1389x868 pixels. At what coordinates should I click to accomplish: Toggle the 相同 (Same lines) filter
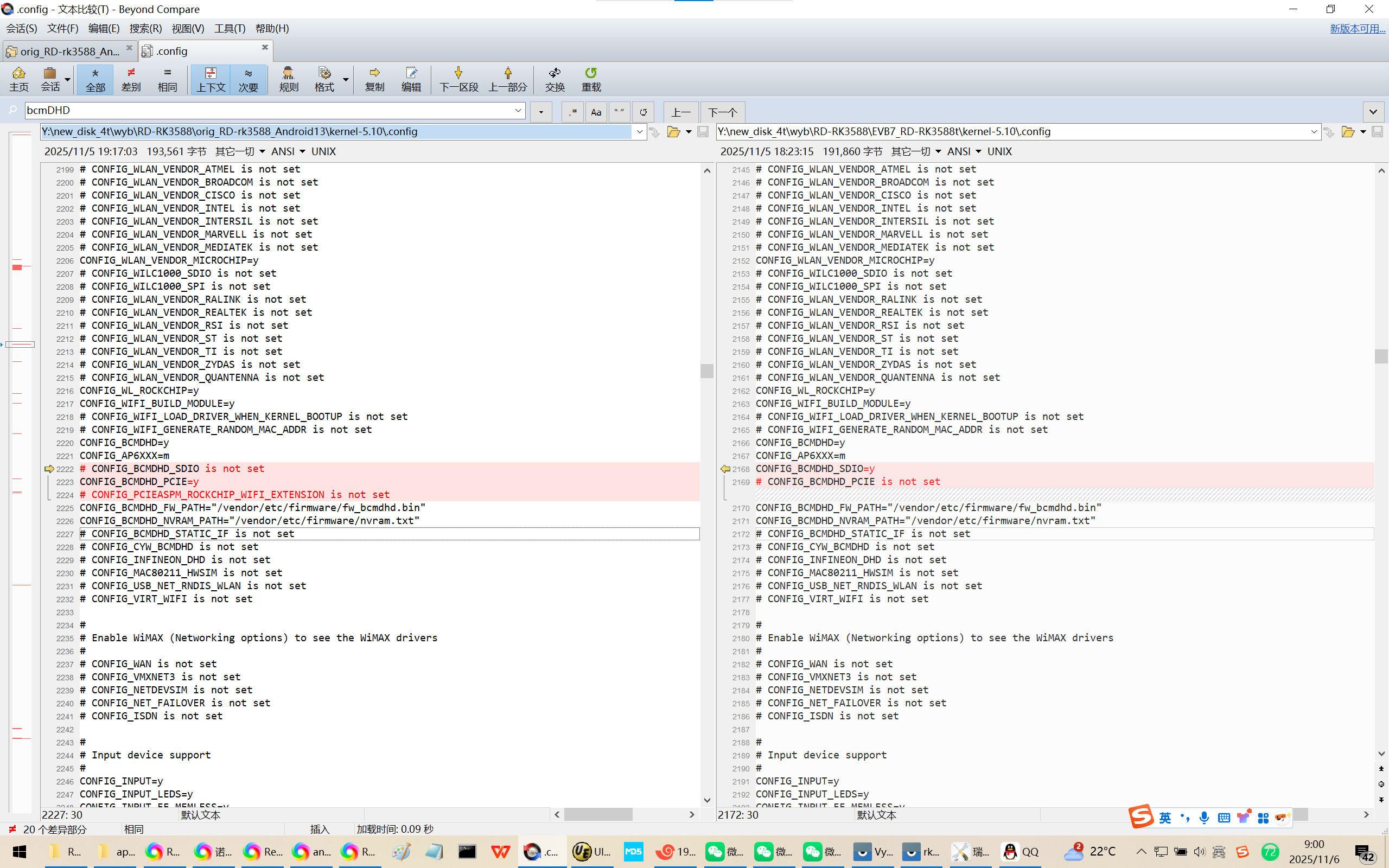pyautogui.click(x=167, y=79)
